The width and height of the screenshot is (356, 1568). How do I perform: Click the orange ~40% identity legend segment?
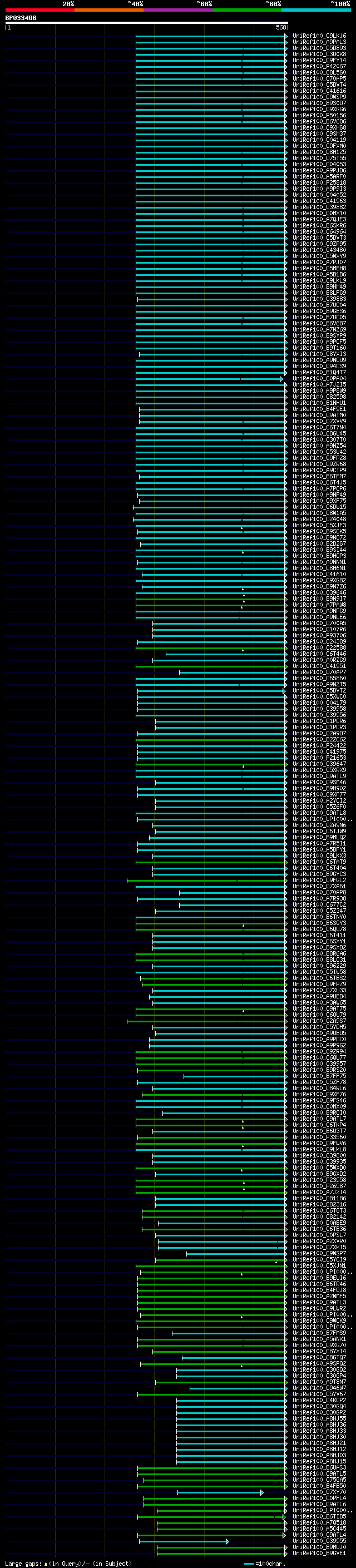tap(109, 10)
